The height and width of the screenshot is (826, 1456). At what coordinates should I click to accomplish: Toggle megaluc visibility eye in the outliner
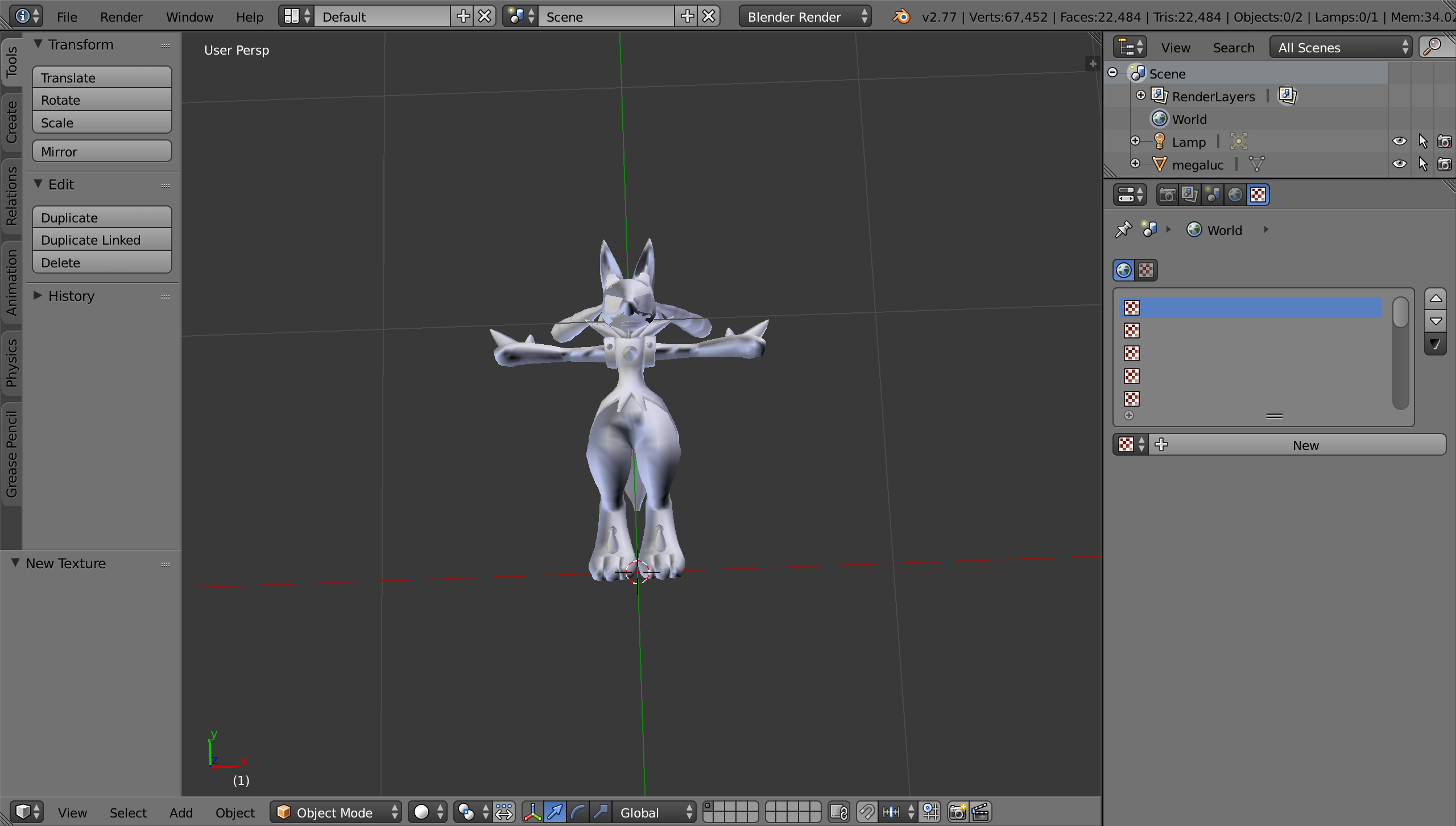click(1399, 164)
